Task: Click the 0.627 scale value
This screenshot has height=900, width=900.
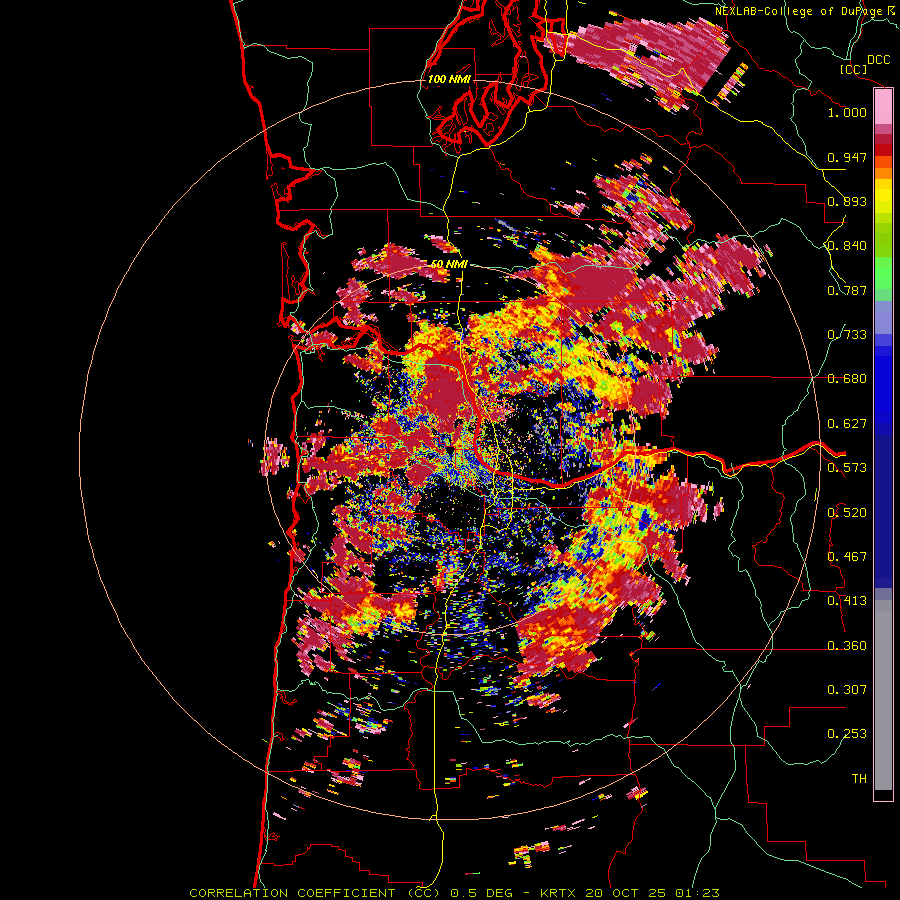Action: 847,424
